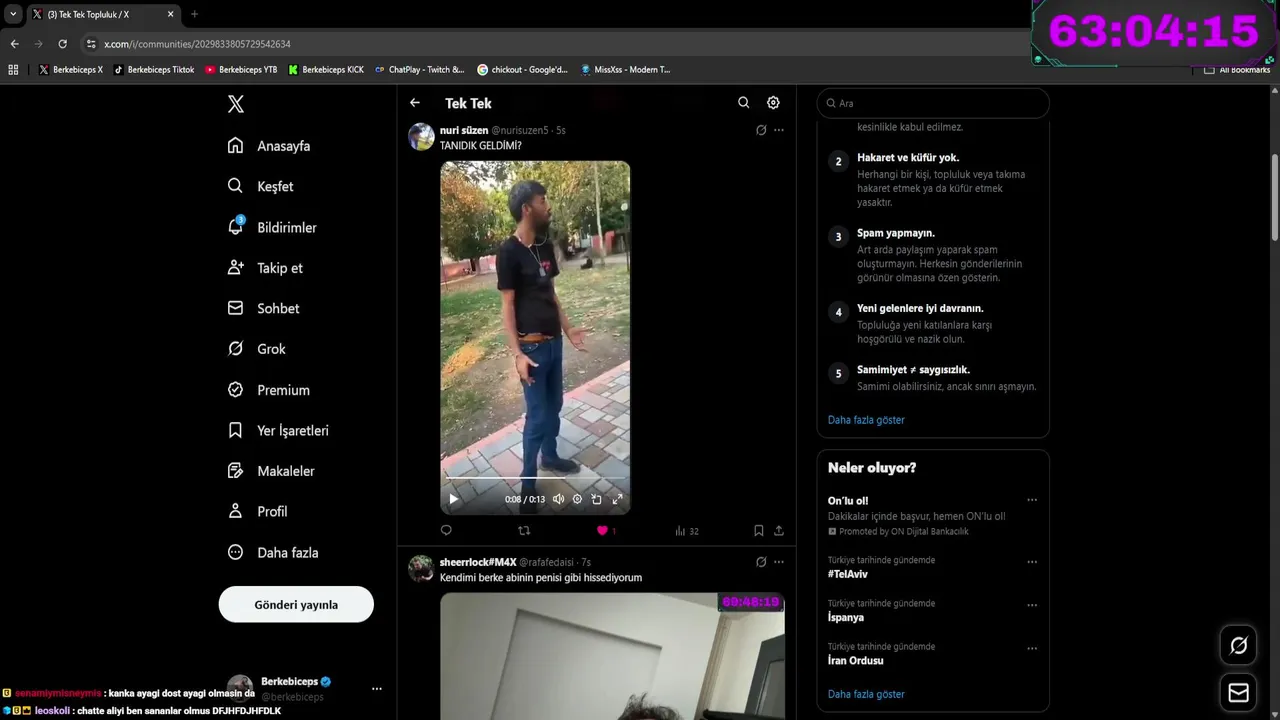
Task: Share the nuri süzen post
Action: click(x=779, y=531)
